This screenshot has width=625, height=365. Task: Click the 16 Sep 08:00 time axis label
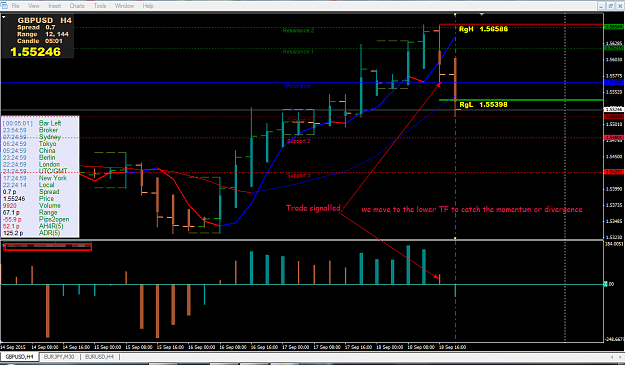(x=233, y=347)
